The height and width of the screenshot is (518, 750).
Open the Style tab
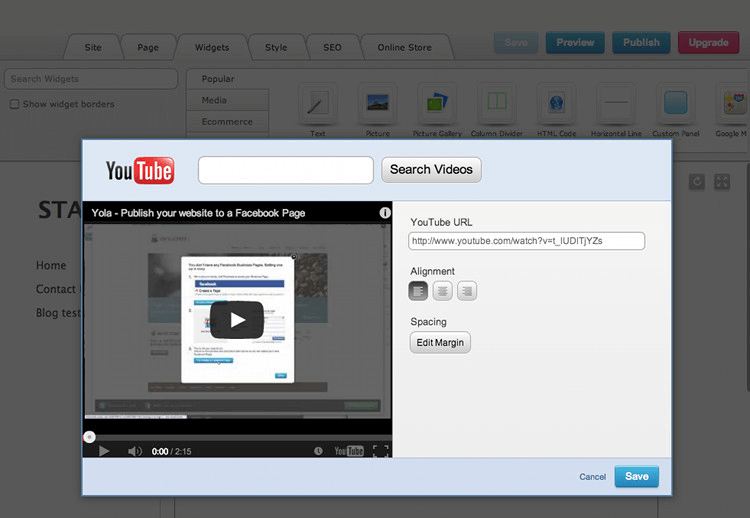point(276,47)
